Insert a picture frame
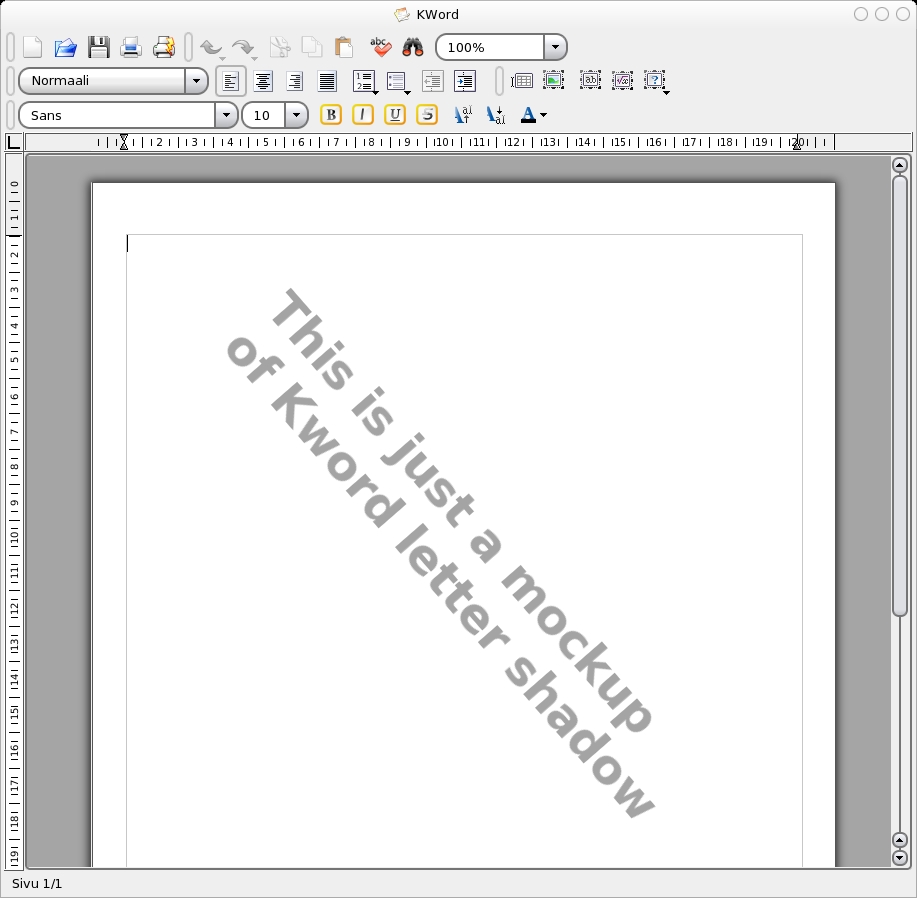The image size is (917, 898). click(553, 80)
